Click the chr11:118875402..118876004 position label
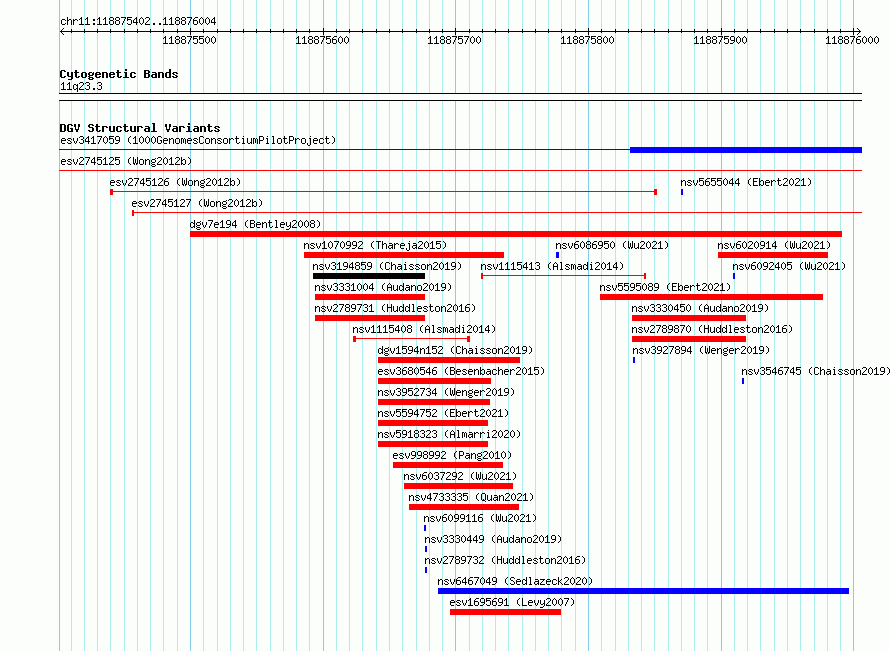The image size is (890, 651). (x=138, y=21)
